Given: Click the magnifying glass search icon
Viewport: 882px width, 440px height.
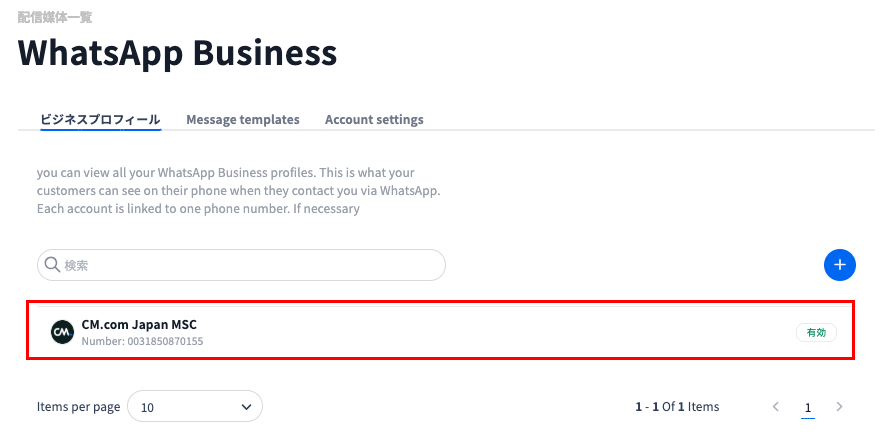Looking at the screenshot, I should pyautogui.click(x=51, y=265).
